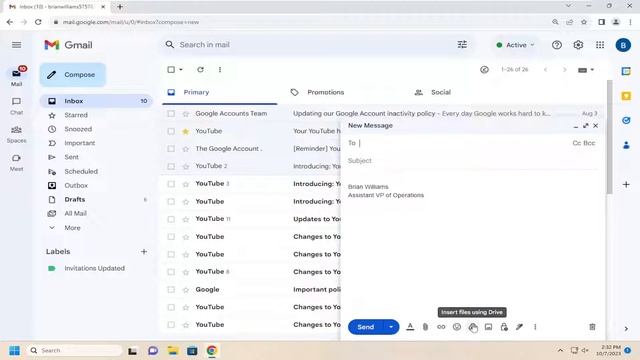Open the input tools dropdown in toolbar
Image resolution: width=640 pixels, height=360 pixels.
click(x=586, y=70)
